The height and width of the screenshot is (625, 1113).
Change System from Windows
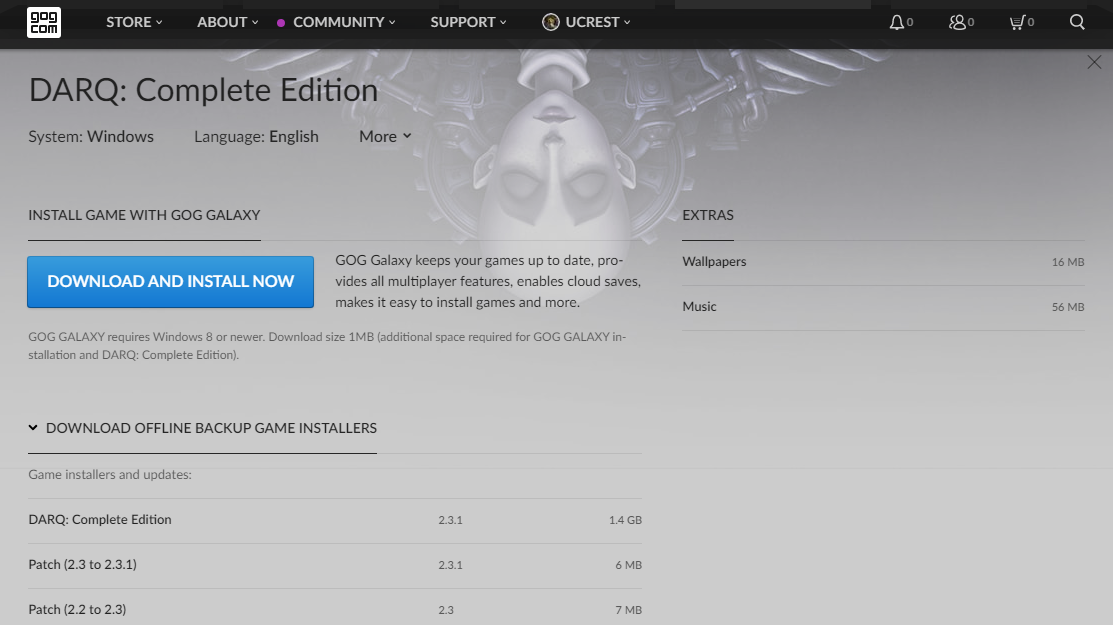(x=91, y=136)
